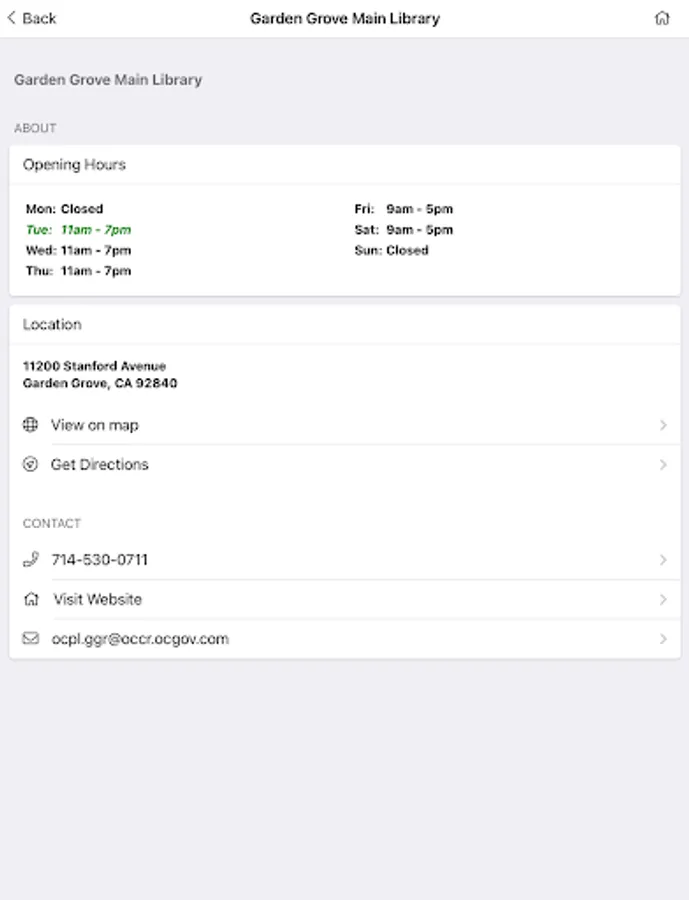Image resolution: width=689 pixels, height=900 pixels.
Task: Call 714-530-0711
Action: (100, 559)
